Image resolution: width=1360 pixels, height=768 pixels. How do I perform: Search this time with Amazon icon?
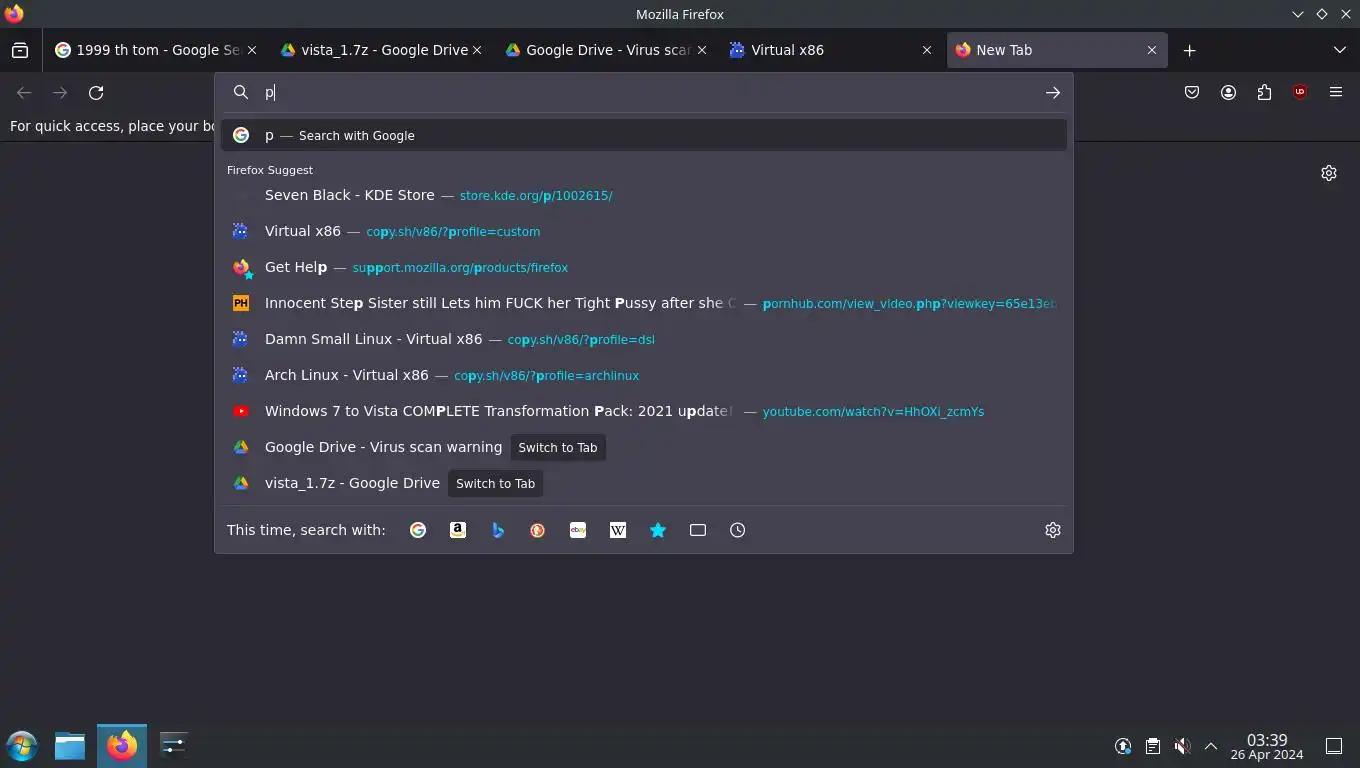point(458,530)
